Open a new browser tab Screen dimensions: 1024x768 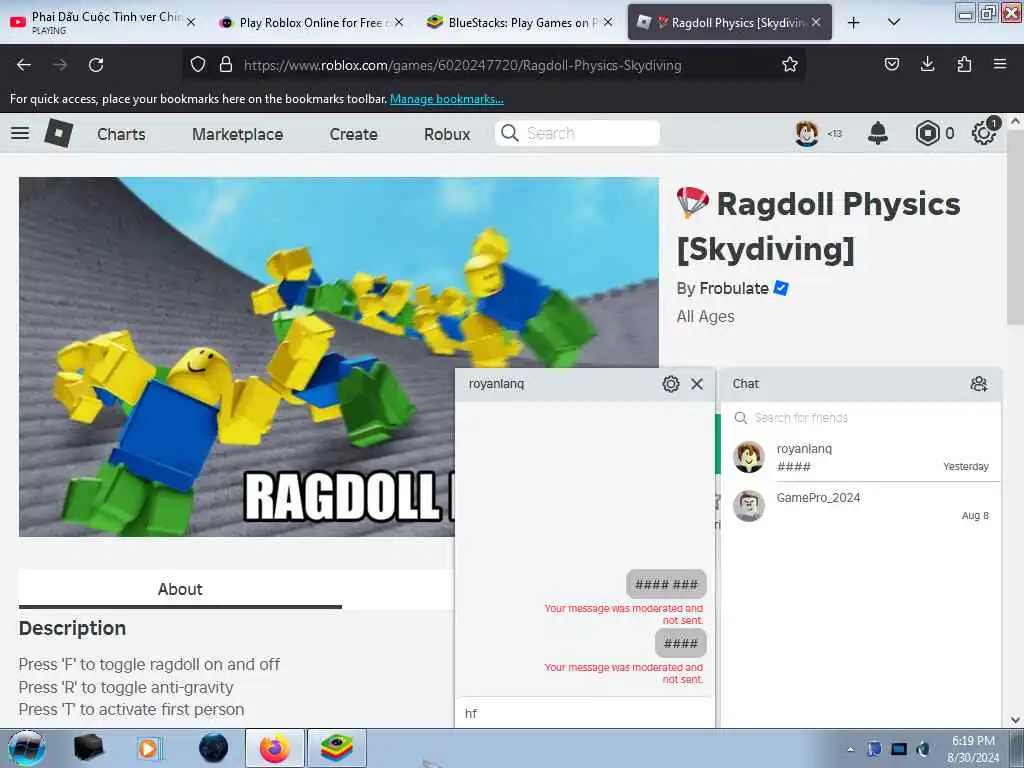pos(854,23)
